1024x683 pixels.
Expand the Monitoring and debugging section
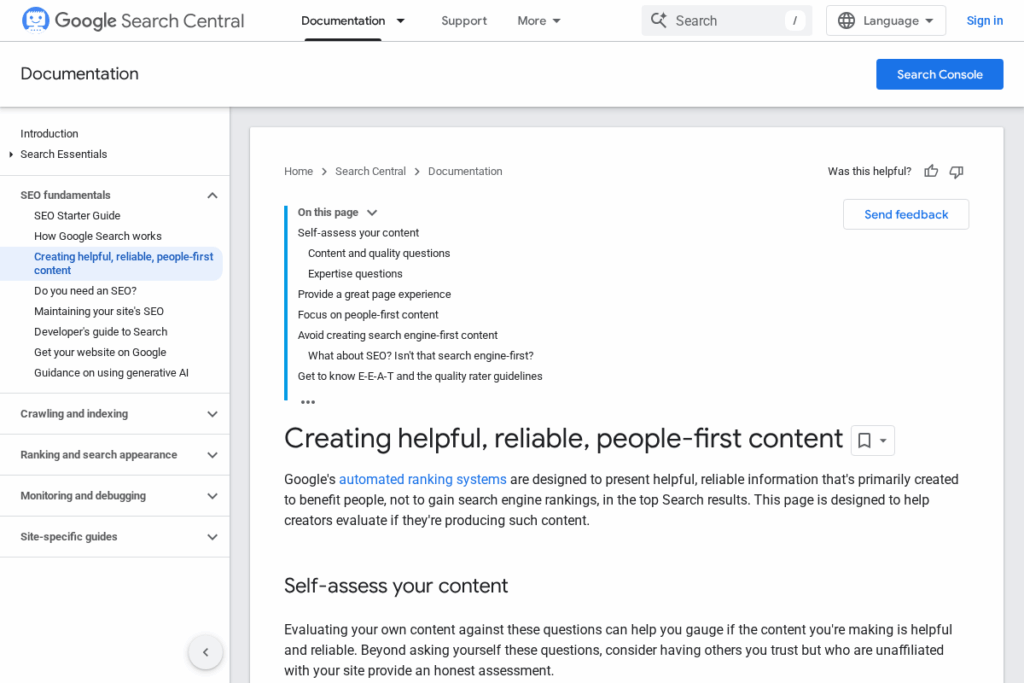pyautogui.click(x=212, y=496)
